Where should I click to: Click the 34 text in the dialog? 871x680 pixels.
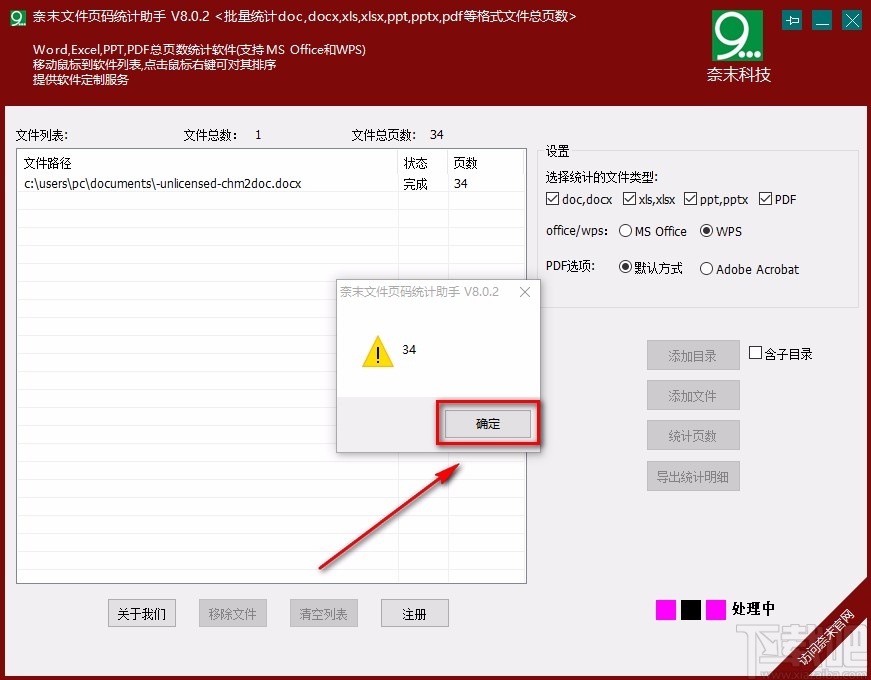pyautogui.click(x=409, y=349)
